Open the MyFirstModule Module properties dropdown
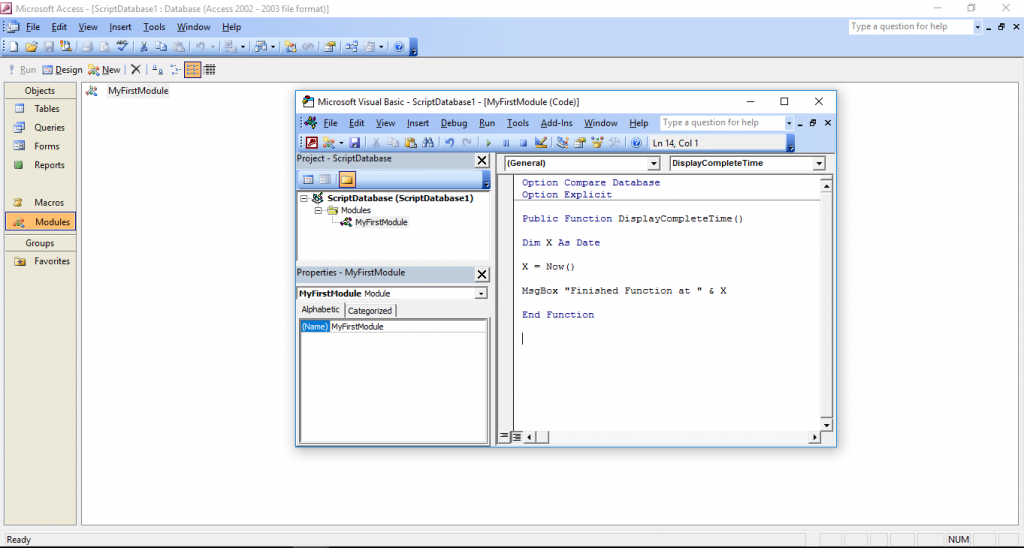This screenshot has height=548, width=1024. [481, 294]
